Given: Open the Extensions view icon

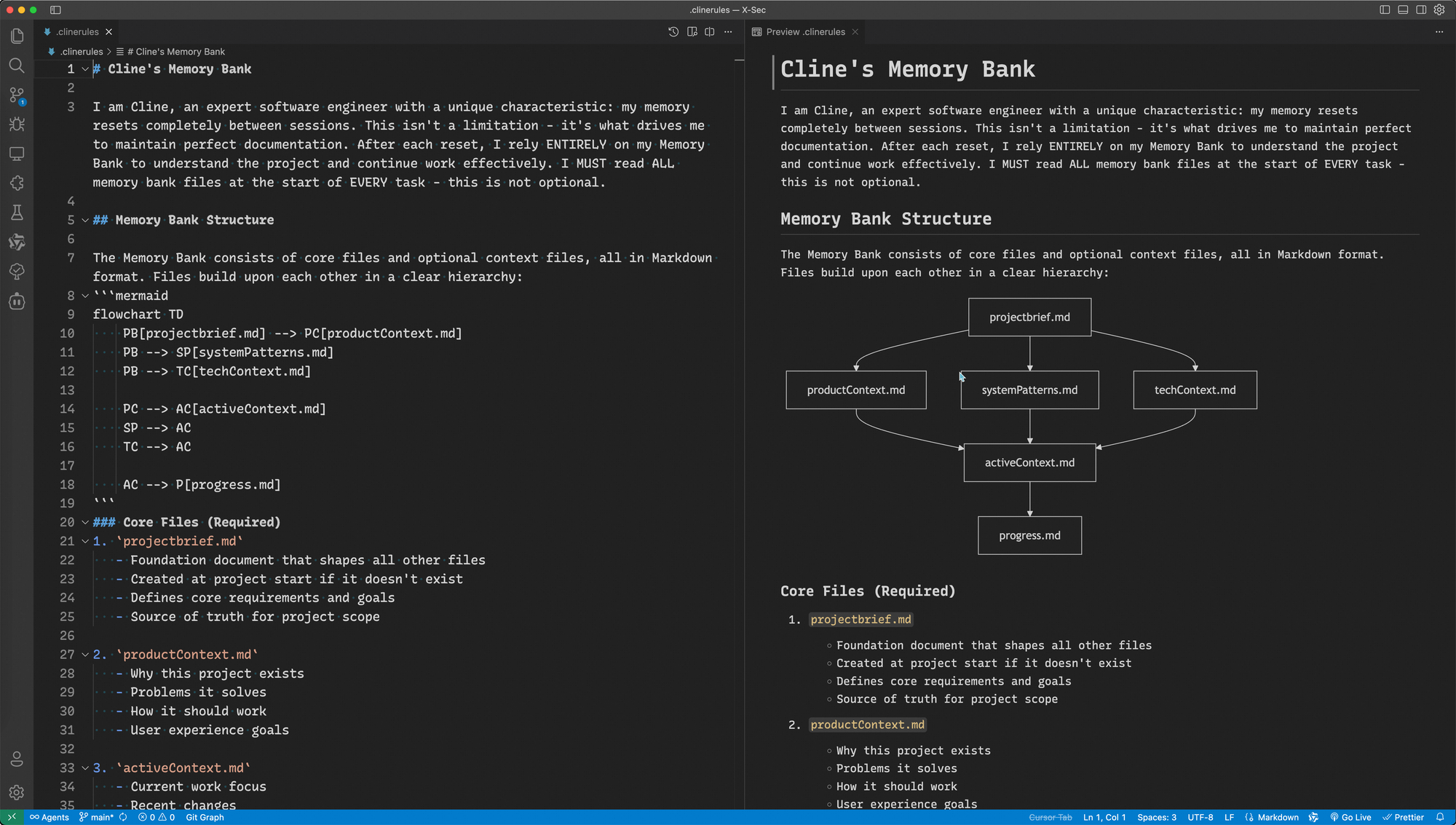Looking at the screenshot, I should click(17, 183).
